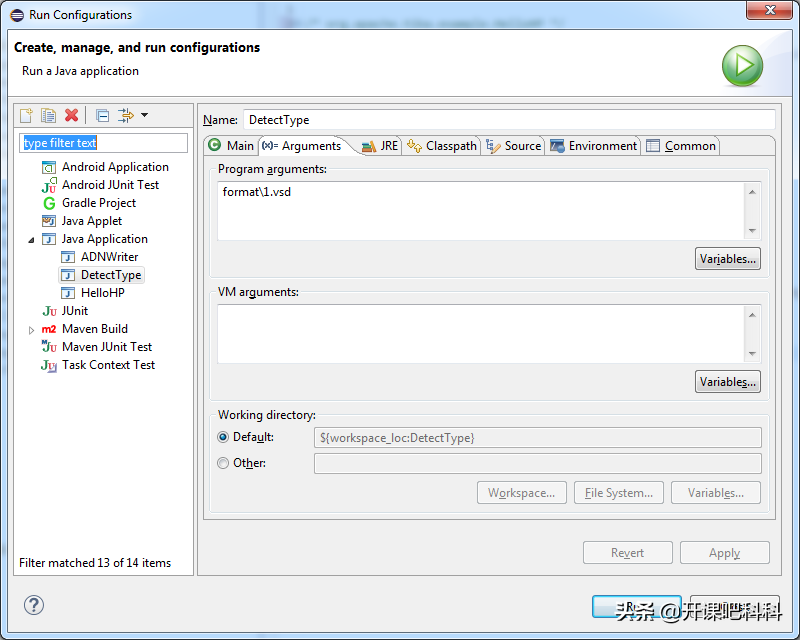Click the DetectType configuration icon

click(68, 275)
